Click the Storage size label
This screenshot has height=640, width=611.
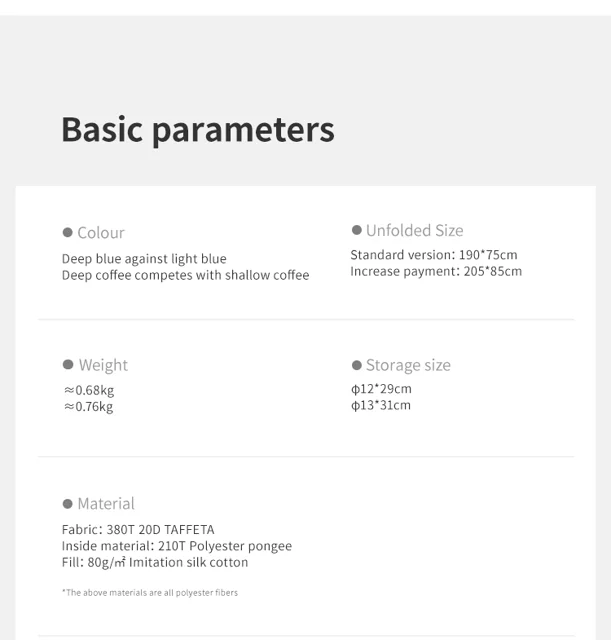point(408,365)
